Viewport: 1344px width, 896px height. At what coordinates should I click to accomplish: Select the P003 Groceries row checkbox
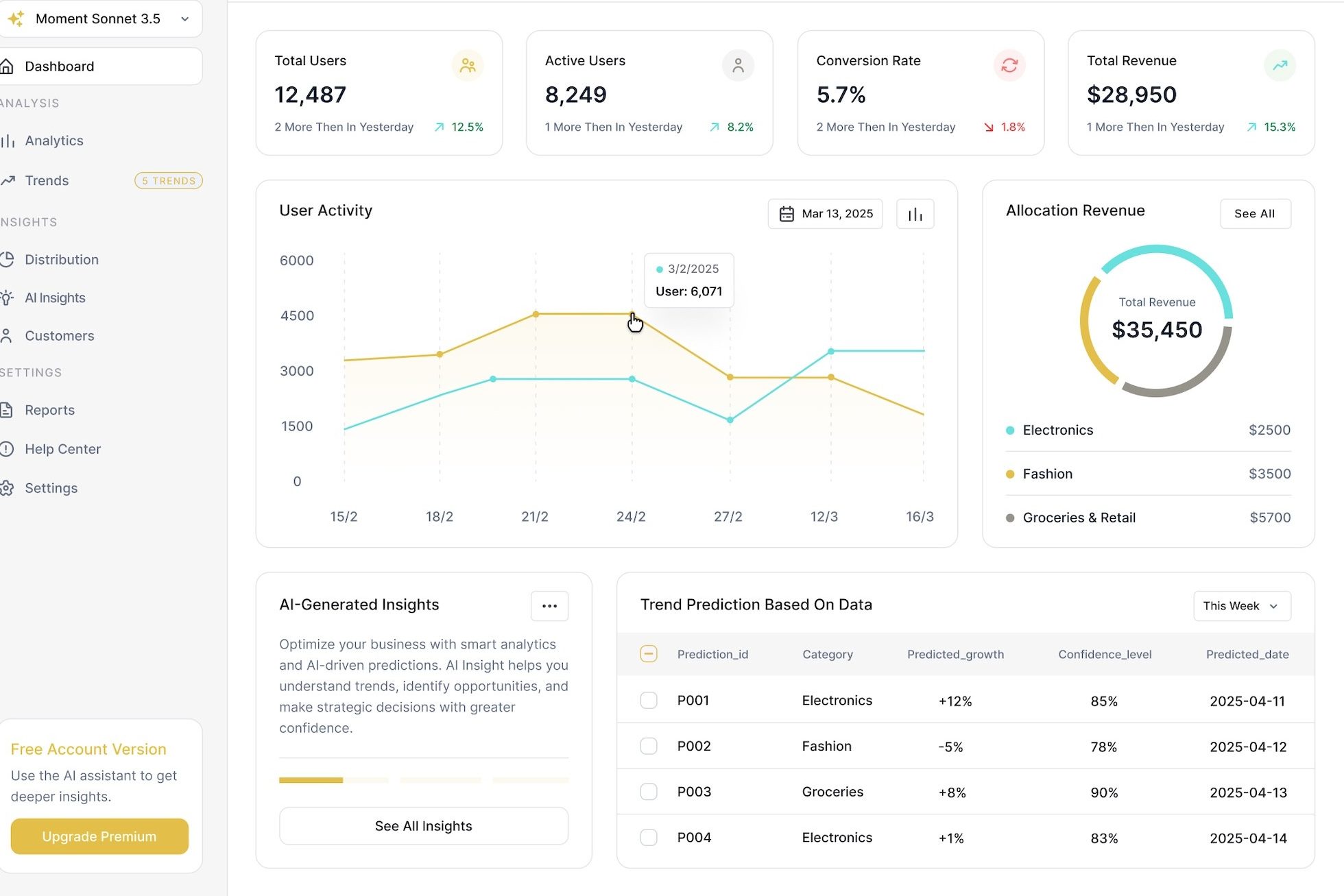click(x=648, y=792)
